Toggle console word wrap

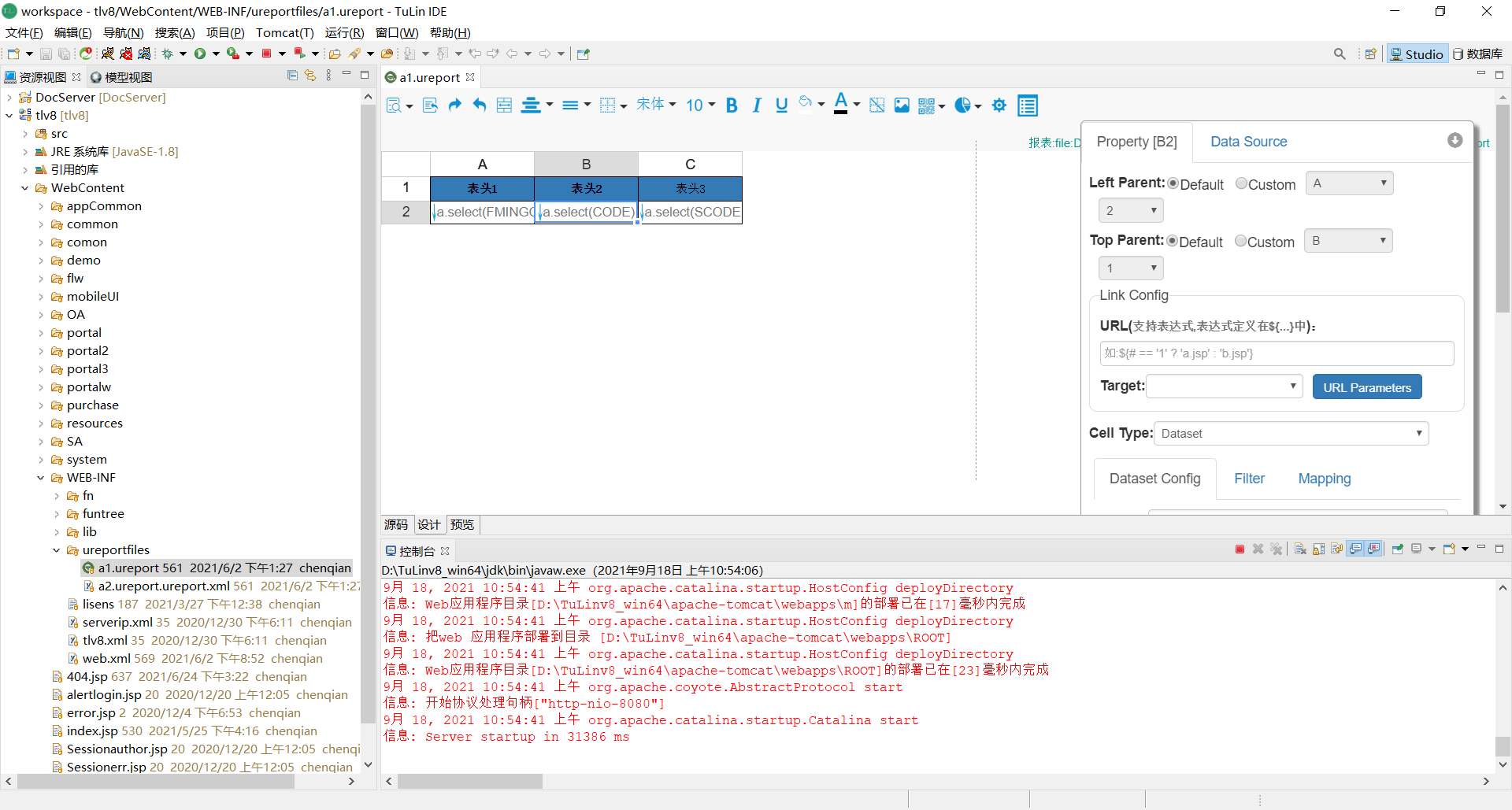click(1336, 549)
